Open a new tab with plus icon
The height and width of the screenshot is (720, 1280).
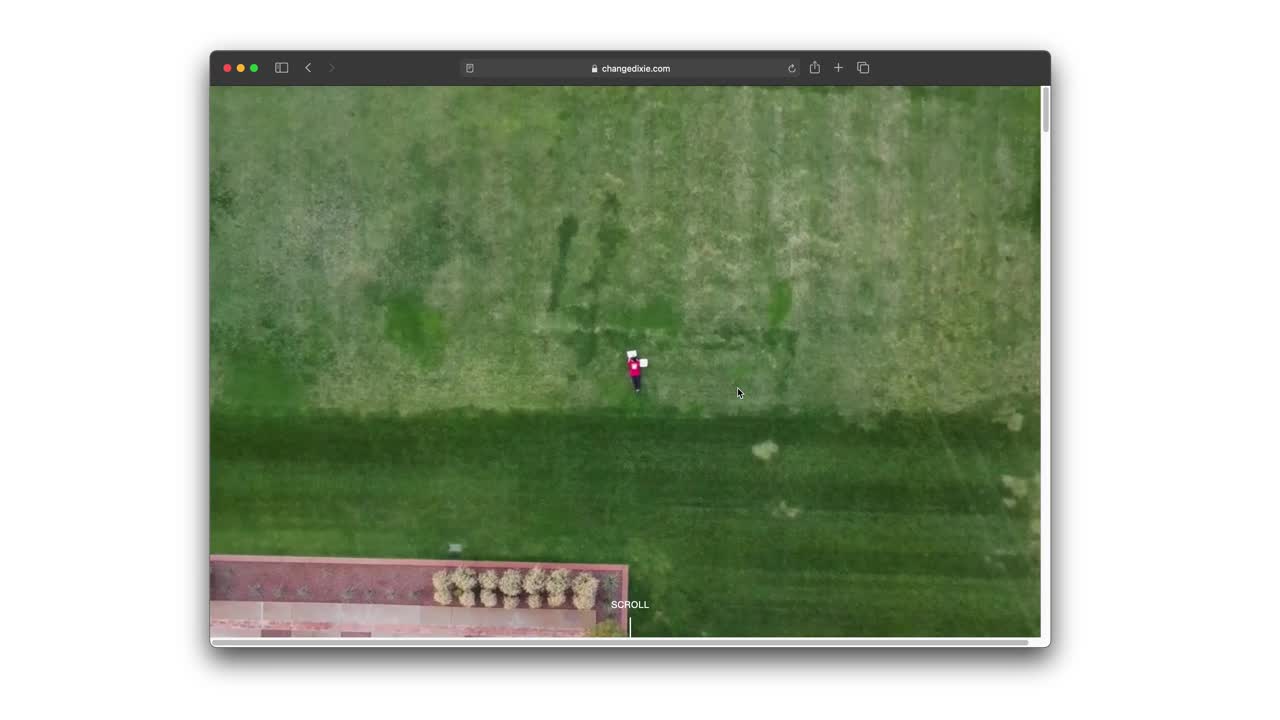838,68
